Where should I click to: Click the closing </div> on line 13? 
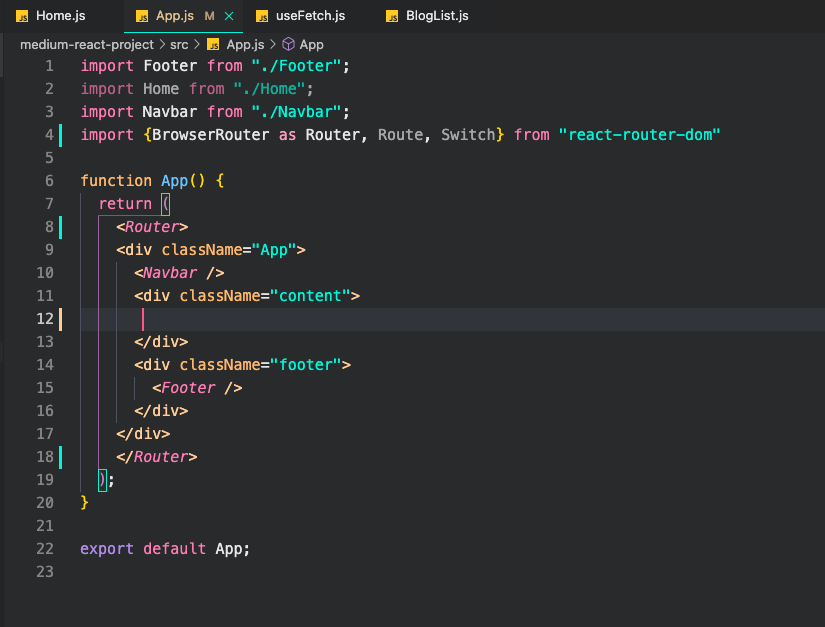[161, 342]
